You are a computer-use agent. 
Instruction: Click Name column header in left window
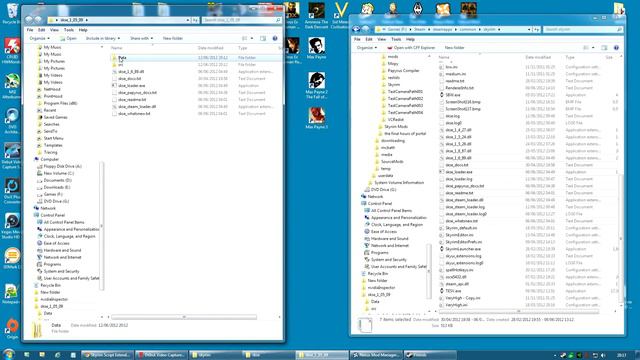(117, 48)
